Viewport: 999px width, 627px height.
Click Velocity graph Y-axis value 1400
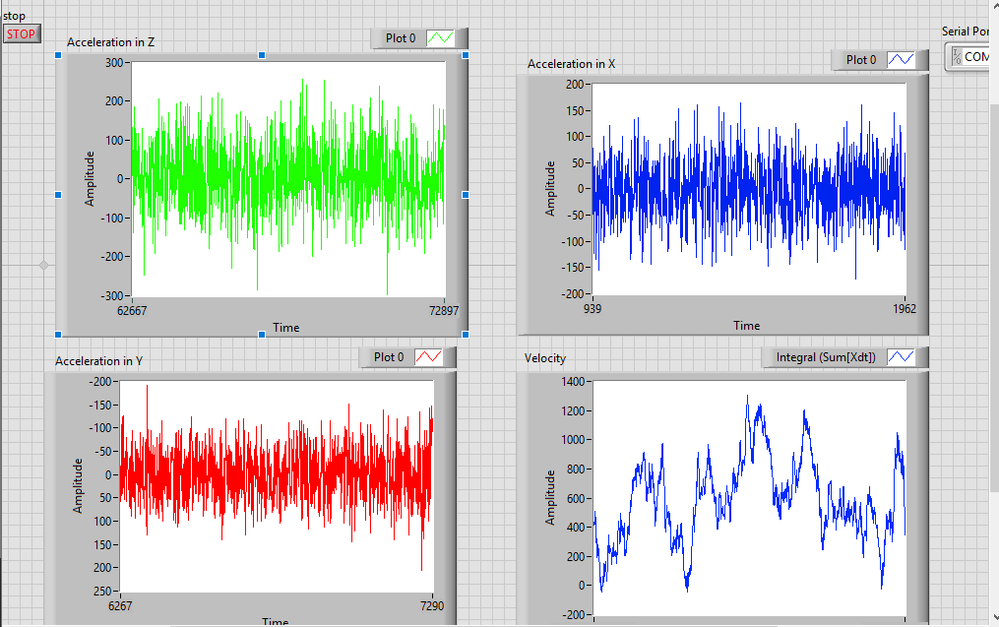(x=573, y=382)
